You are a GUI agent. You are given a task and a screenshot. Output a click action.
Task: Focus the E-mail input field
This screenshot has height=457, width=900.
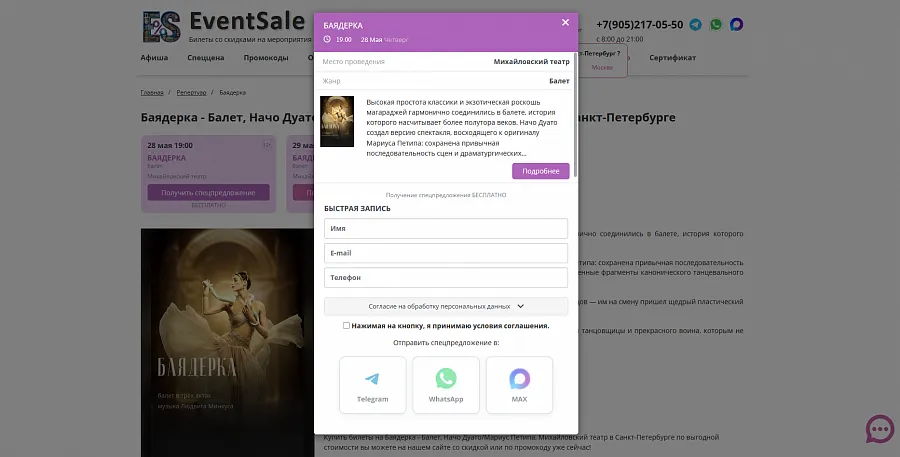pos(446,253)
